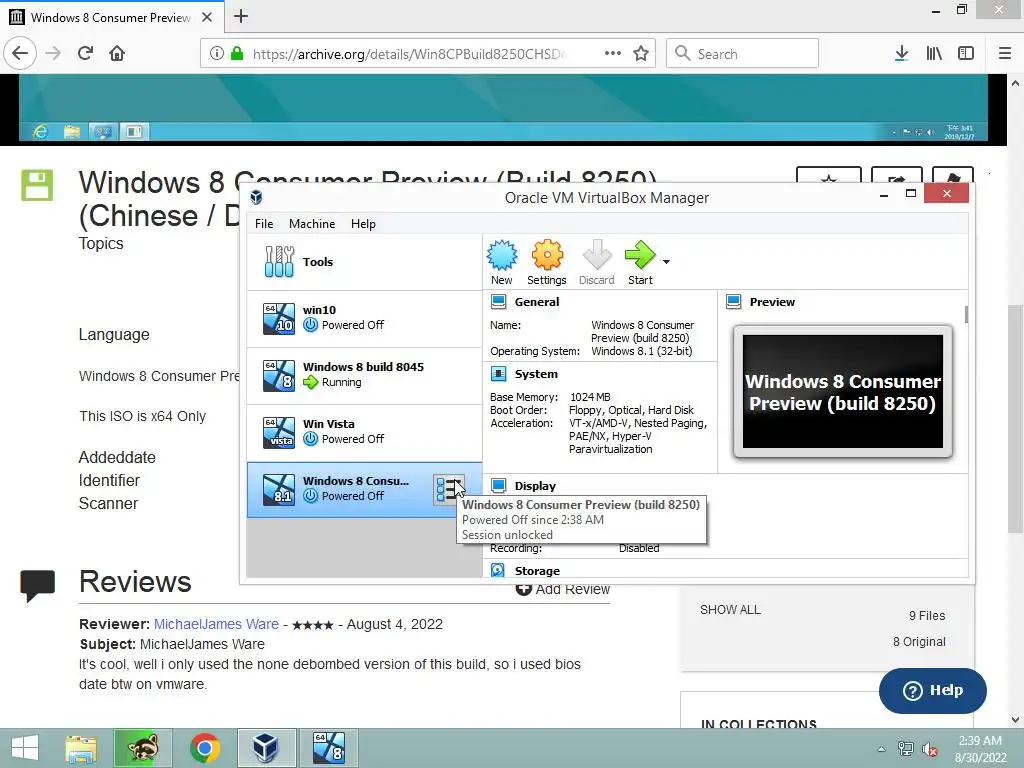Open page actions three-dot menu
Image resolution: width=1024 pixels, height=768 pixels.
click(613, 53)
